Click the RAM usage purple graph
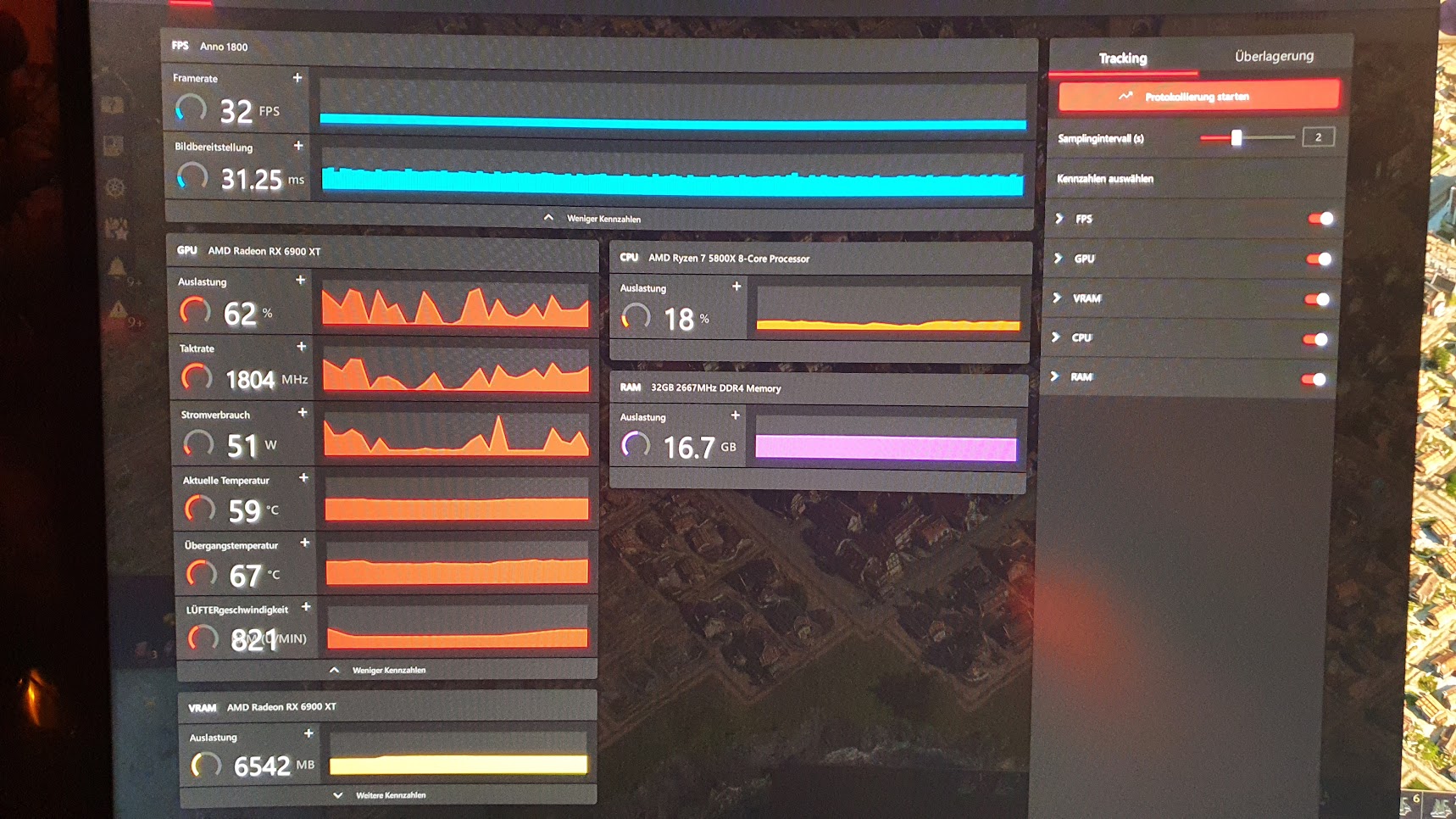The height and width of the screenshot is (819, 1456). pos(886,440)
